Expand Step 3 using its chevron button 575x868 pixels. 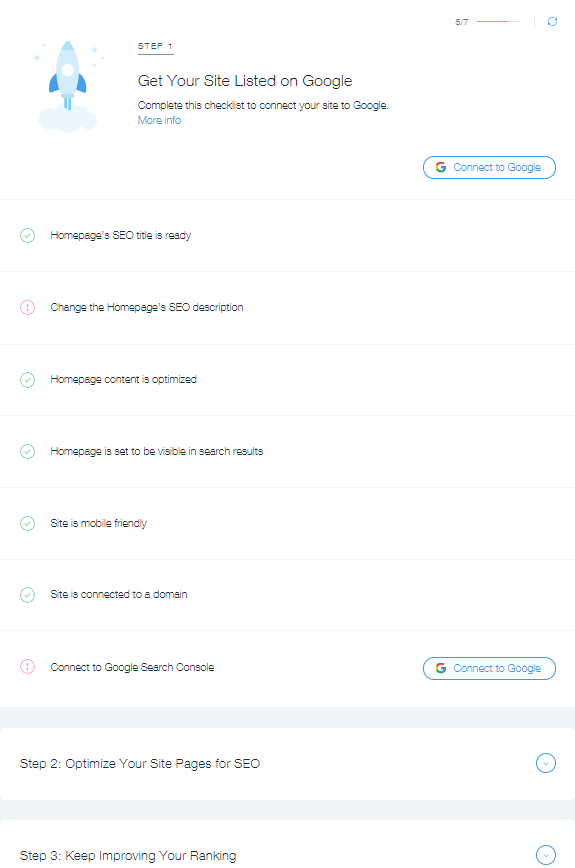pos(546,855)
